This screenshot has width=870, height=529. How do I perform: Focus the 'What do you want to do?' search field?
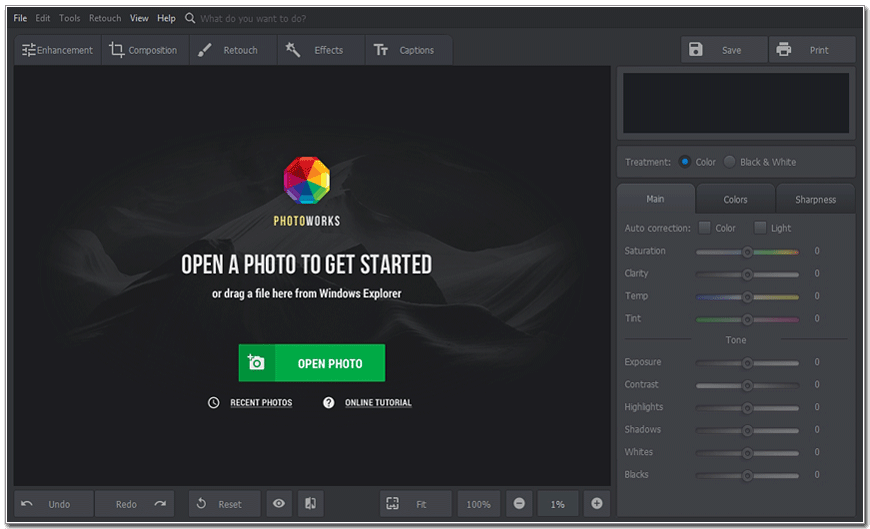(x=253, y=18)
